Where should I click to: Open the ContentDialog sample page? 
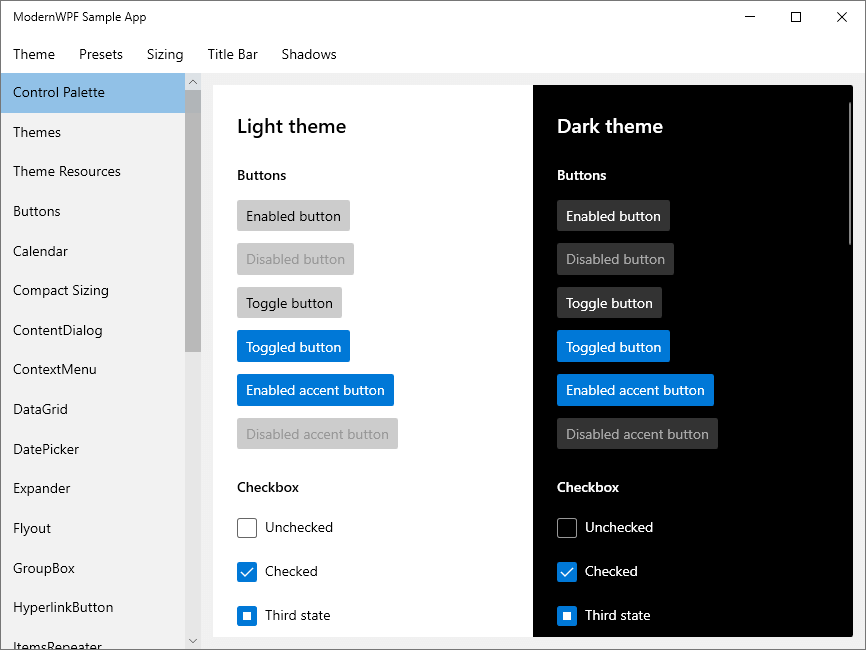pos(93,330)
